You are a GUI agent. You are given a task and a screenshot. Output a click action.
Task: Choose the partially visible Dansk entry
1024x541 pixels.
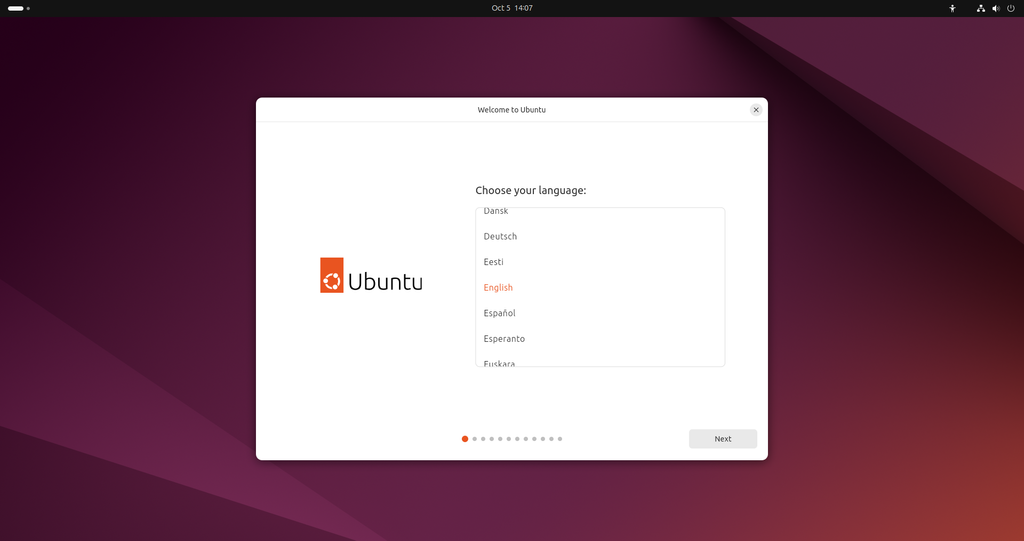(496, 212)
